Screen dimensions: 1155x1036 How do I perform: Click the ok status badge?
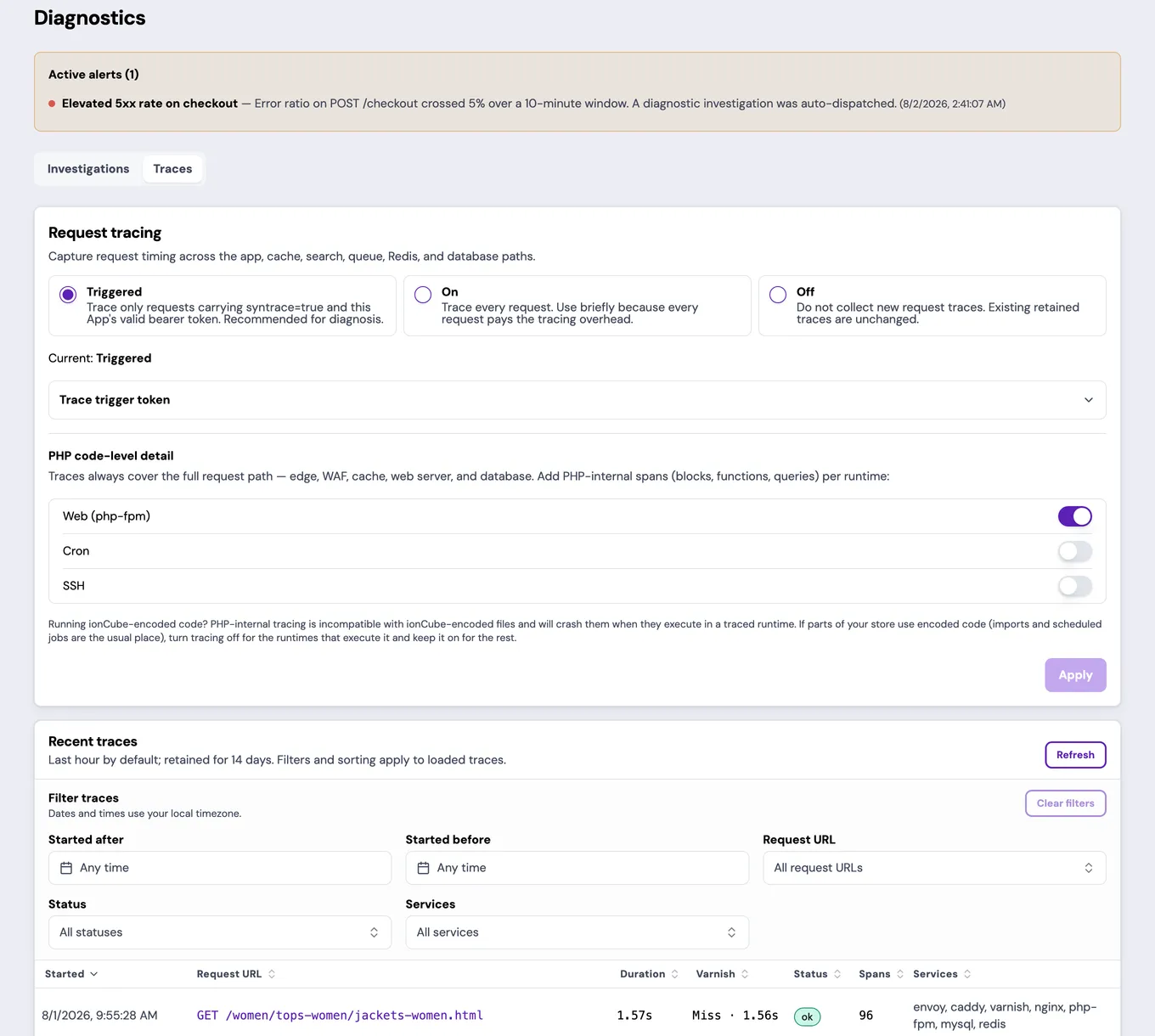point(807,1016)
